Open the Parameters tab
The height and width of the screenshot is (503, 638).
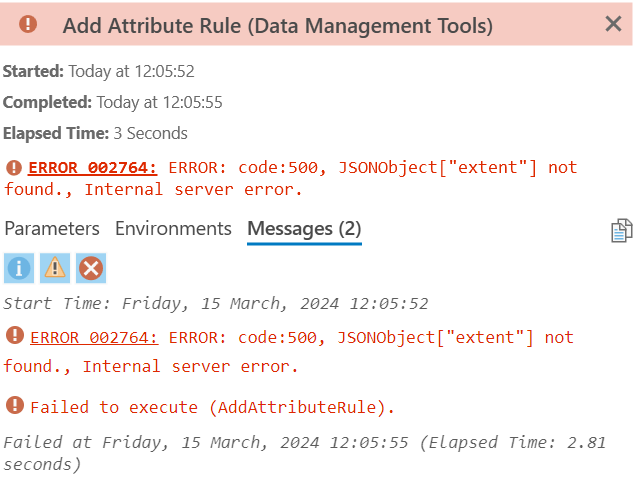pyautogui.click(x=52, y=229)
